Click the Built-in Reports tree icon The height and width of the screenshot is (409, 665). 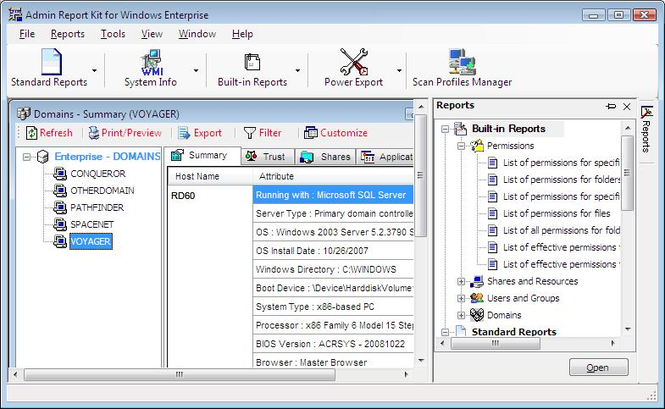click(461, 129)
